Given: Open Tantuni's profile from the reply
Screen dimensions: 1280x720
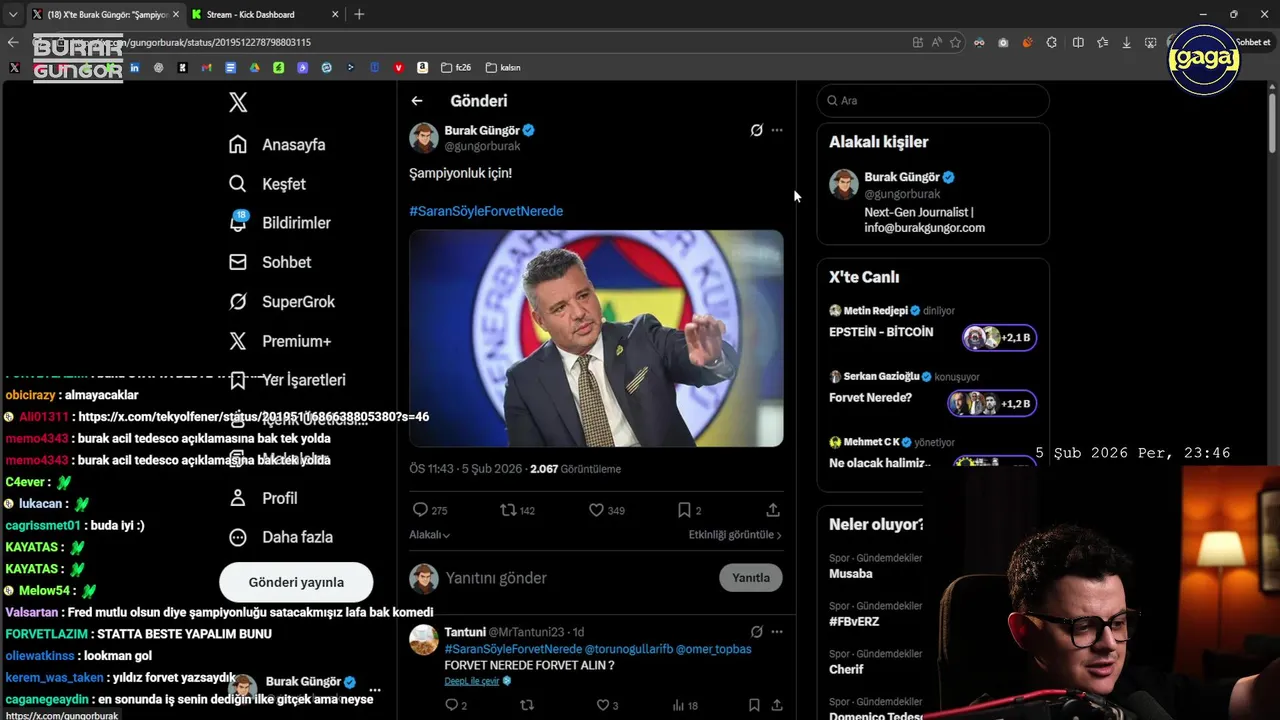Looking at the screenshot, I should pyautogui.click(x=465, y=632).
